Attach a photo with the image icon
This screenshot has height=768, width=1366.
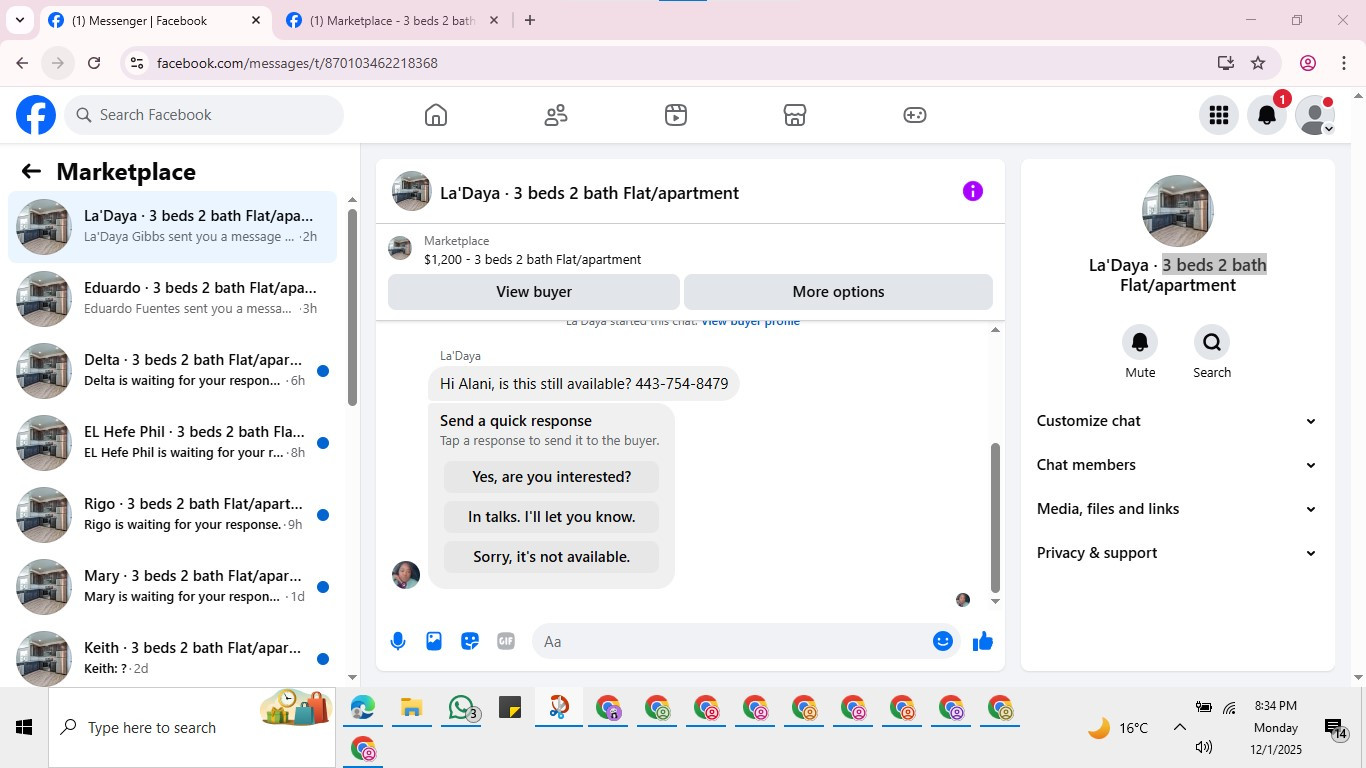[x=434, y=641]
